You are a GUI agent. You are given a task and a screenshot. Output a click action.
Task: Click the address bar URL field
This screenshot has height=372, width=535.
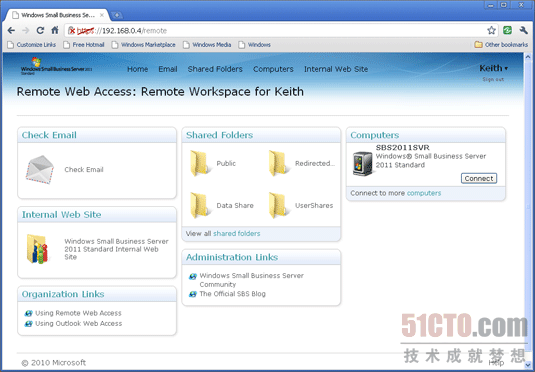pyautogui.click(x=280, y=31)
